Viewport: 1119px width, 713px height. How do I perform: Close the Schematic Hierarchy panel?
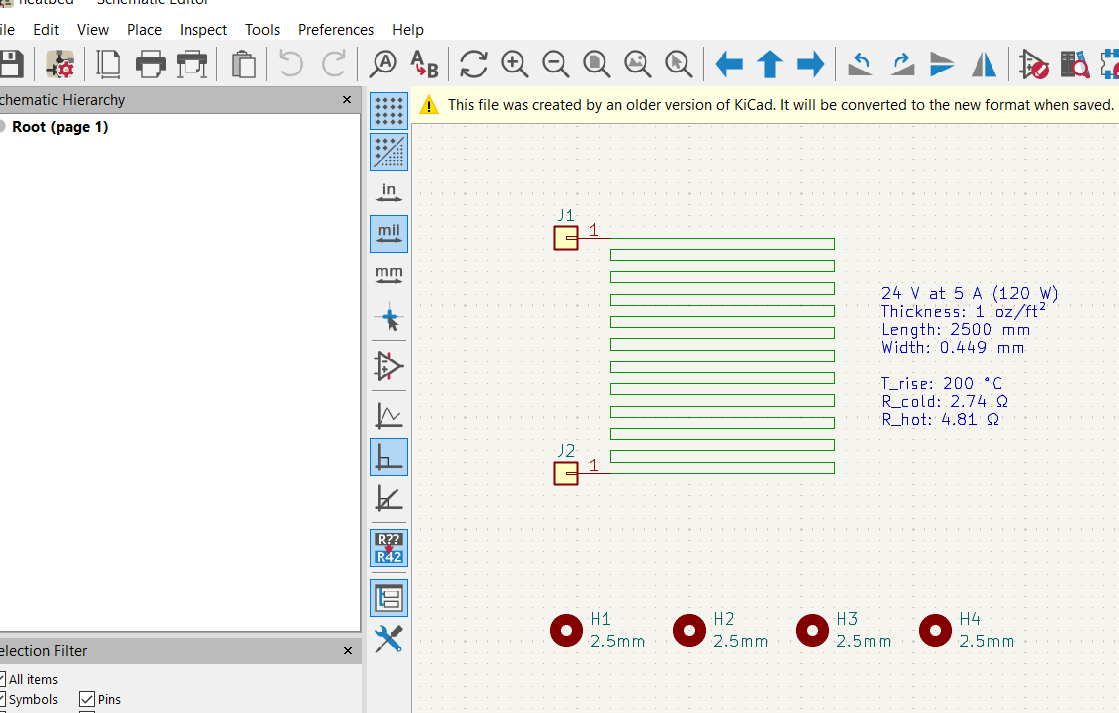(347, 100)
